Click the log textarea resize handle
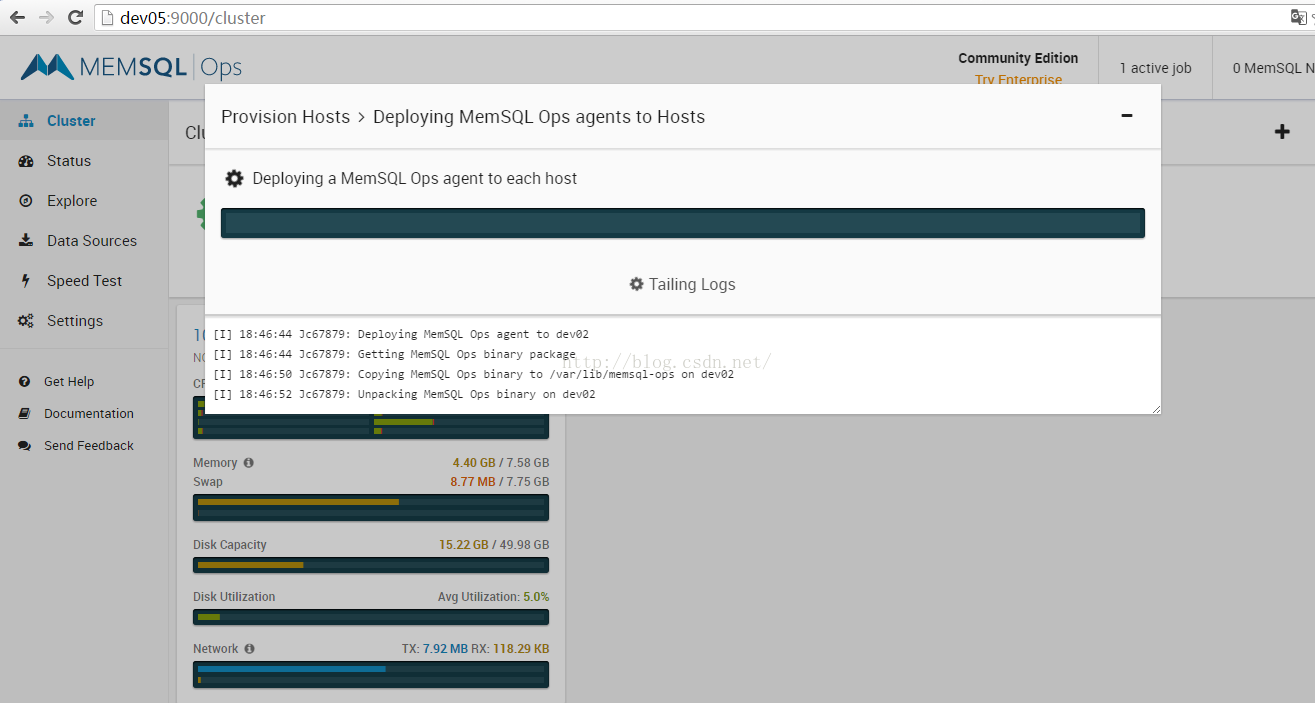The height and width of the screenshot is (703, 1315). (1155, 408)
